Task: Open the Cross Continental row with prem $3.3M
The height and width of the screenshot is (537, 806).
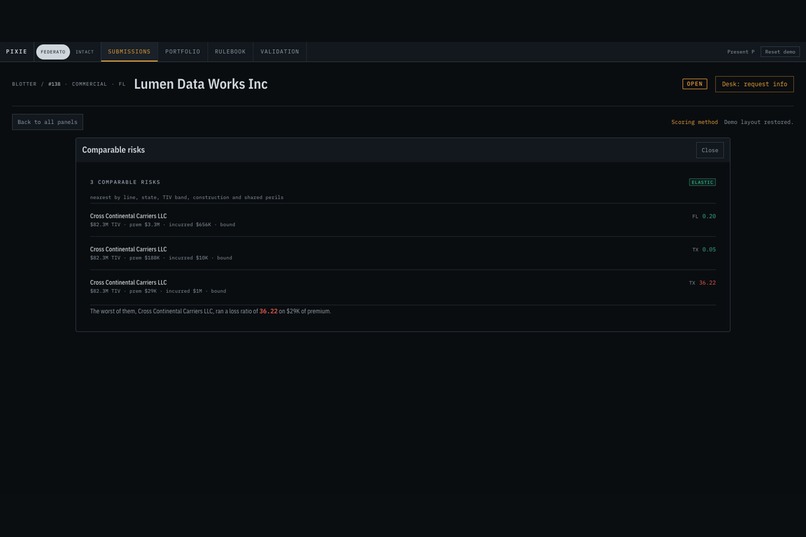Action: point(402,220)
